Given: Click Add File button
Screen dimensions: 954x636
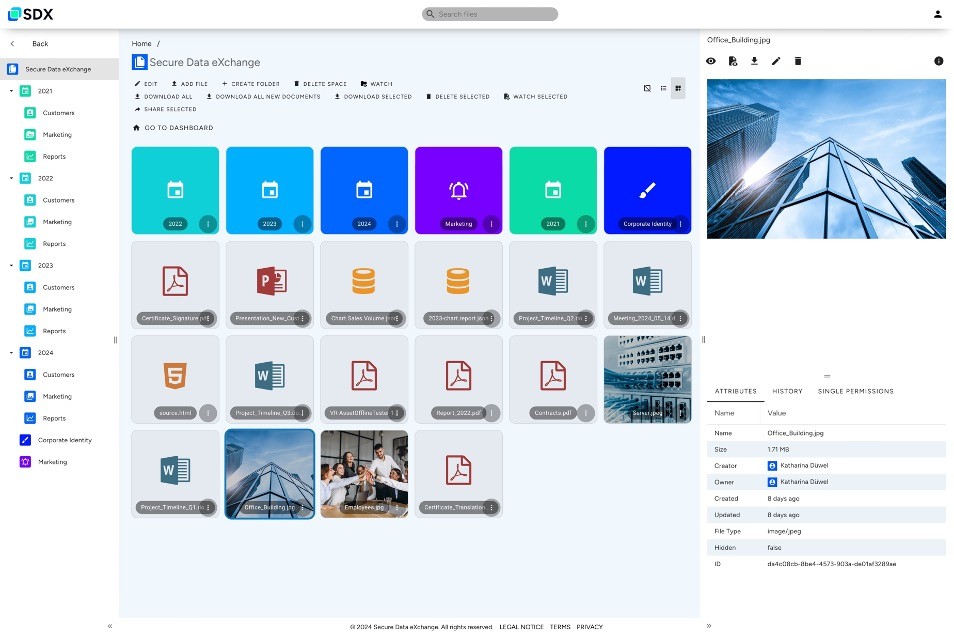Looking at the screenshot, I should click(189, 84).
